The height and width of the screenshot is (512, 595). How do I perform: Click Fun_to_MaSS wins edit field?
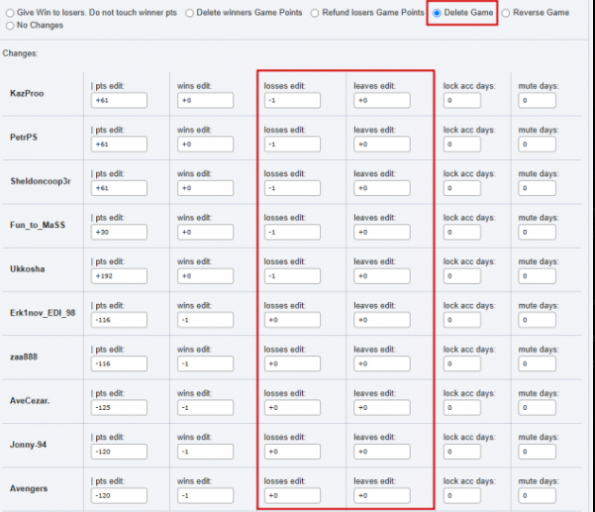205,232
